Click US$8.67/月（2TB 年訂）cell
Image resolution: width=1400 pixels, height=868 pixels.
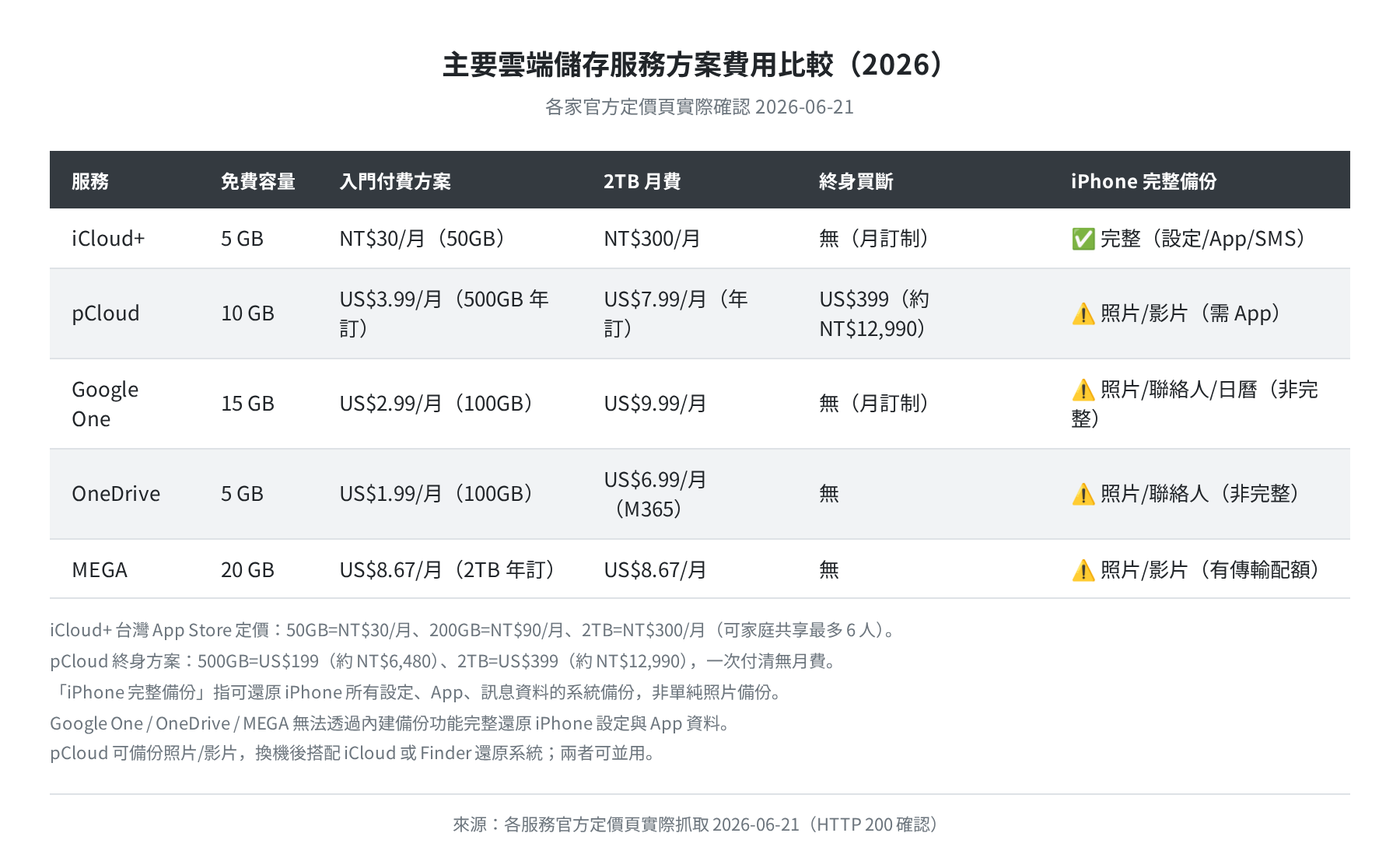[451, 570]
